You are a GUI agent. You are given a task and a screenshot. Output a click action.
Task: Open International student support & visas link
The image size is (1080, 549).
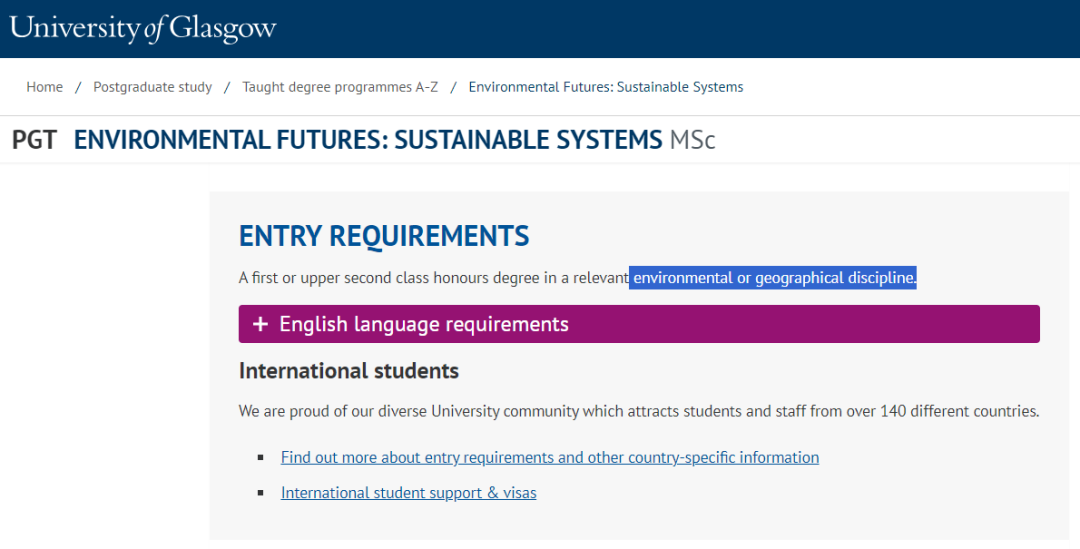(408, 493)
